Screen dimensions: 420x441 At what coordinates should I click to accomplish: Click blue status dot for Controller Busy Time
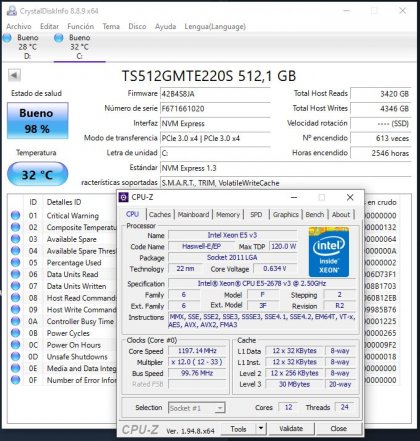coord(15,321)
